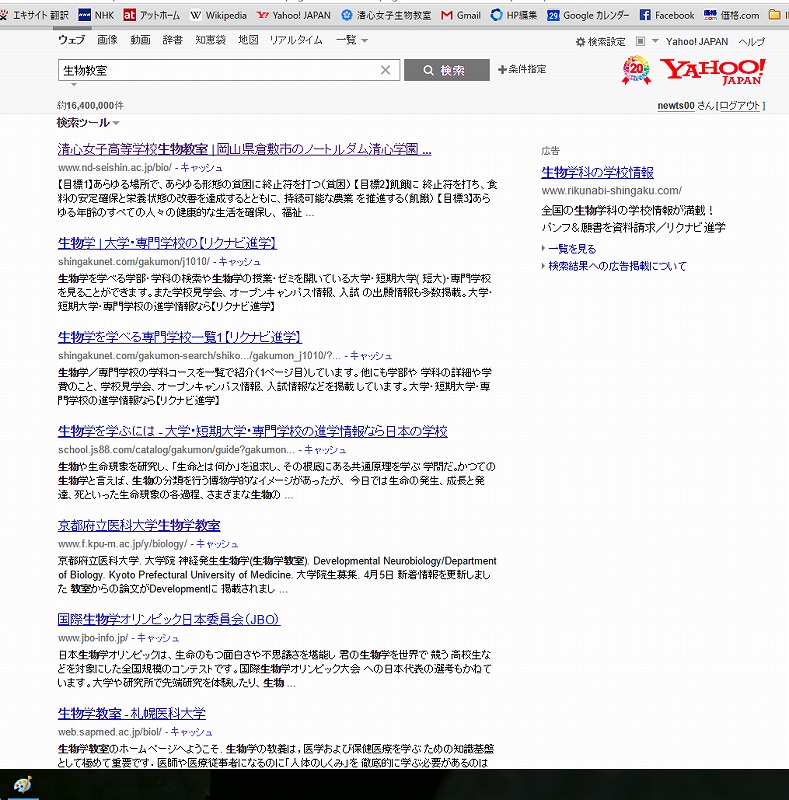Expand the 検索ツール dropdown
Screen dimensions: 789x800
click(x=88, y=122)
